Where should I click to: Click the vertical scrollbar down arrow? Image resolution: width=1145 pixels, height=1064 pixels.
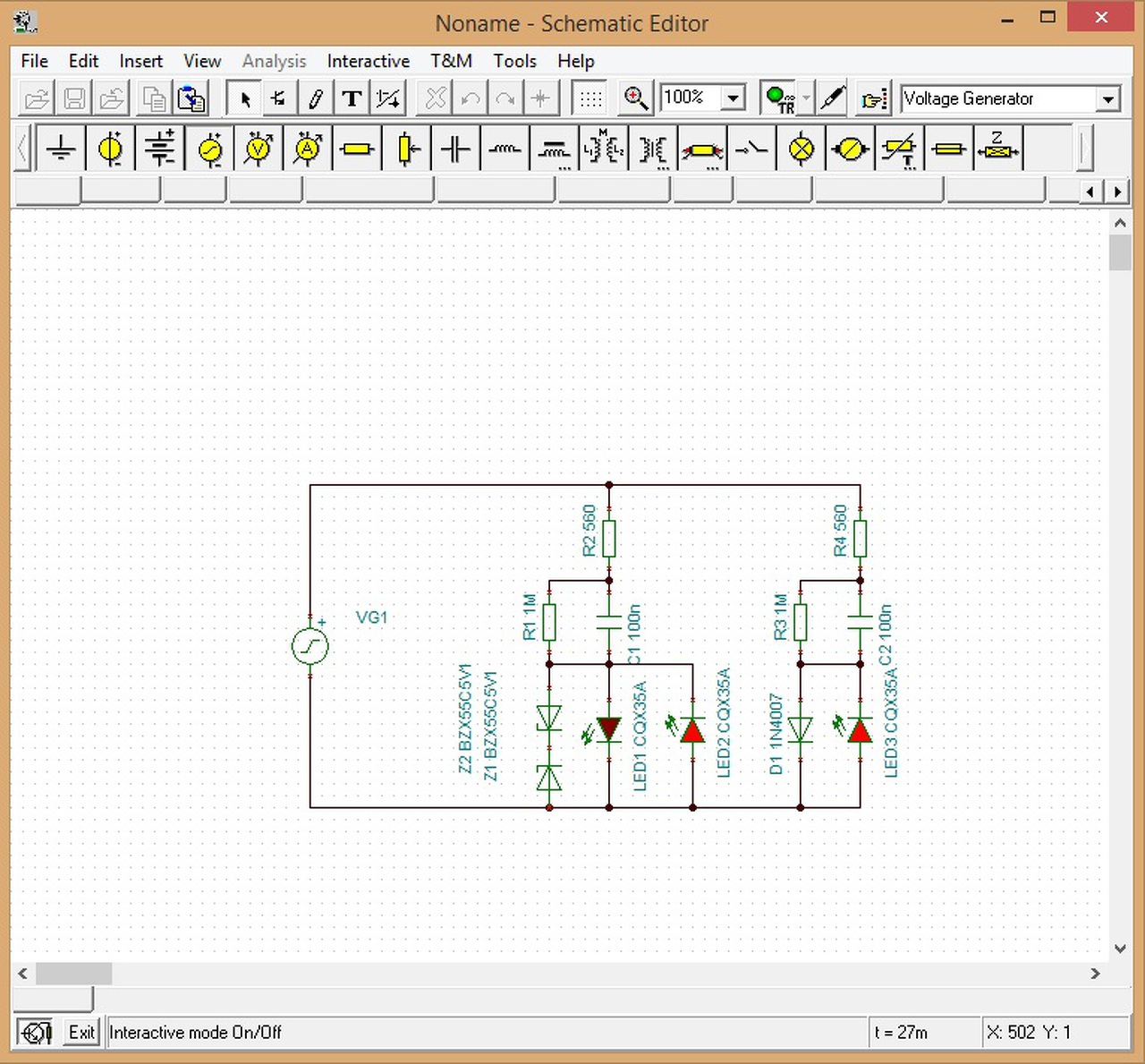coord(1120,949)
